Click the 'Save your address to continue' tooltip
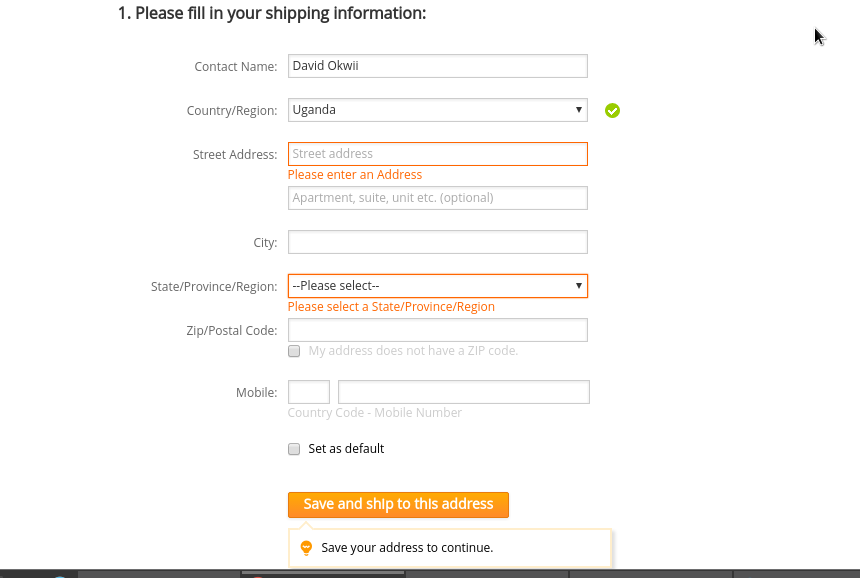 (407, 548)
